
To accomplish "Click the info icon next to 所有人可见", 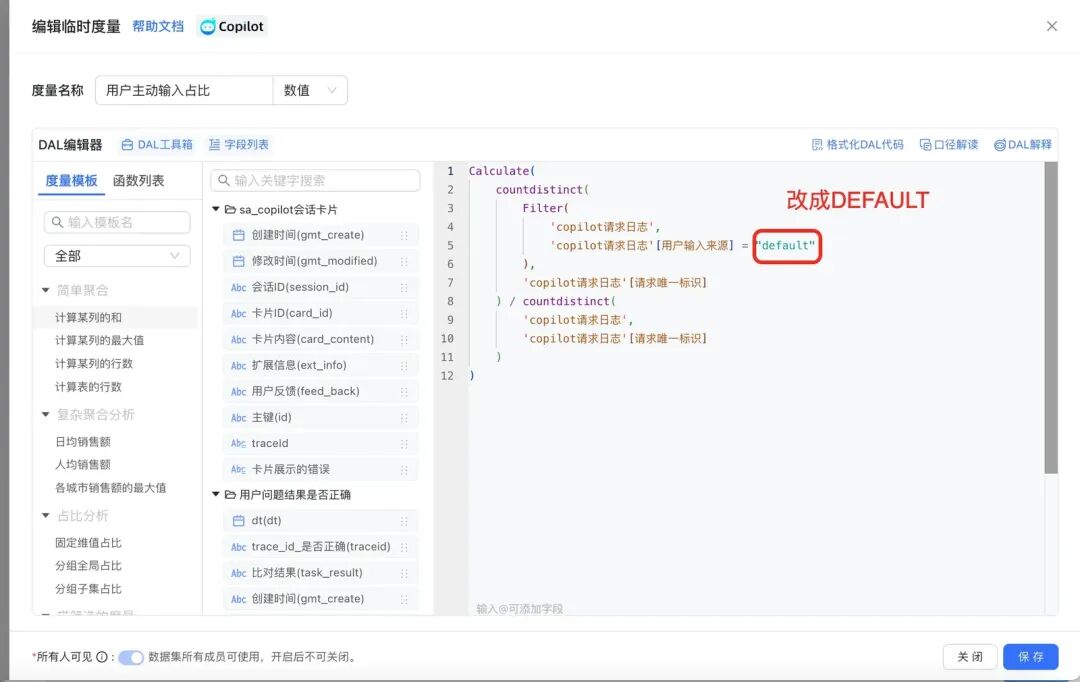I will point(102,657).
